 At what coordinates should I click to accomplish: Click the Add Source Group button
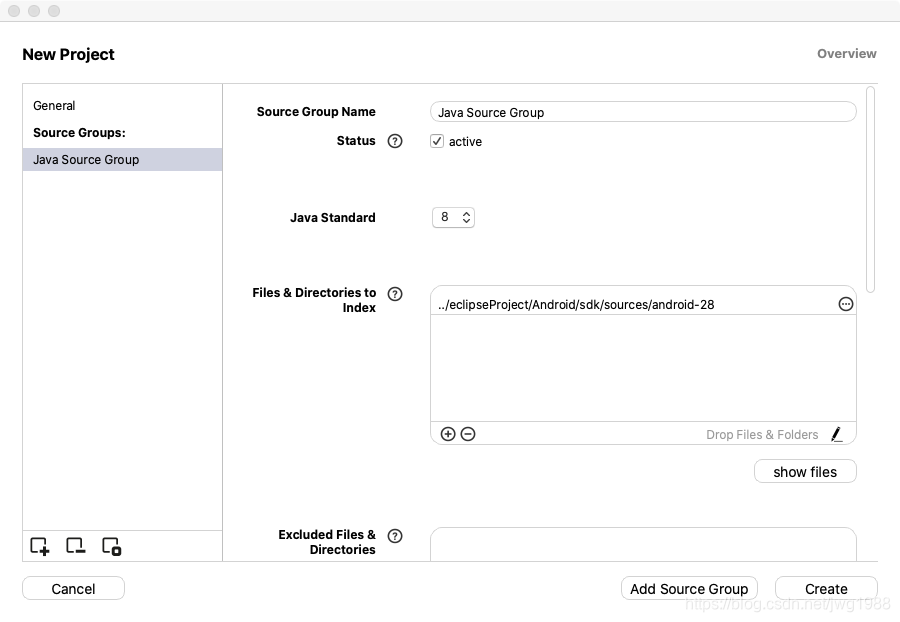point(689,589)
